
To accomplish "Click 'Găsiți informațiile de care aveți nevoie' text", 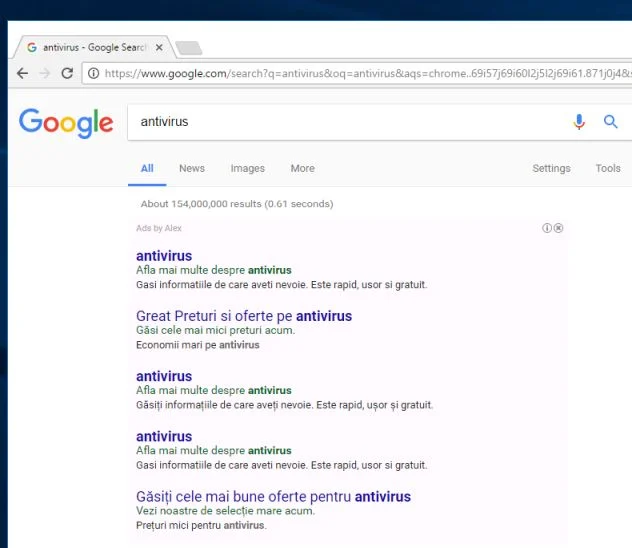I will (225, 405).
